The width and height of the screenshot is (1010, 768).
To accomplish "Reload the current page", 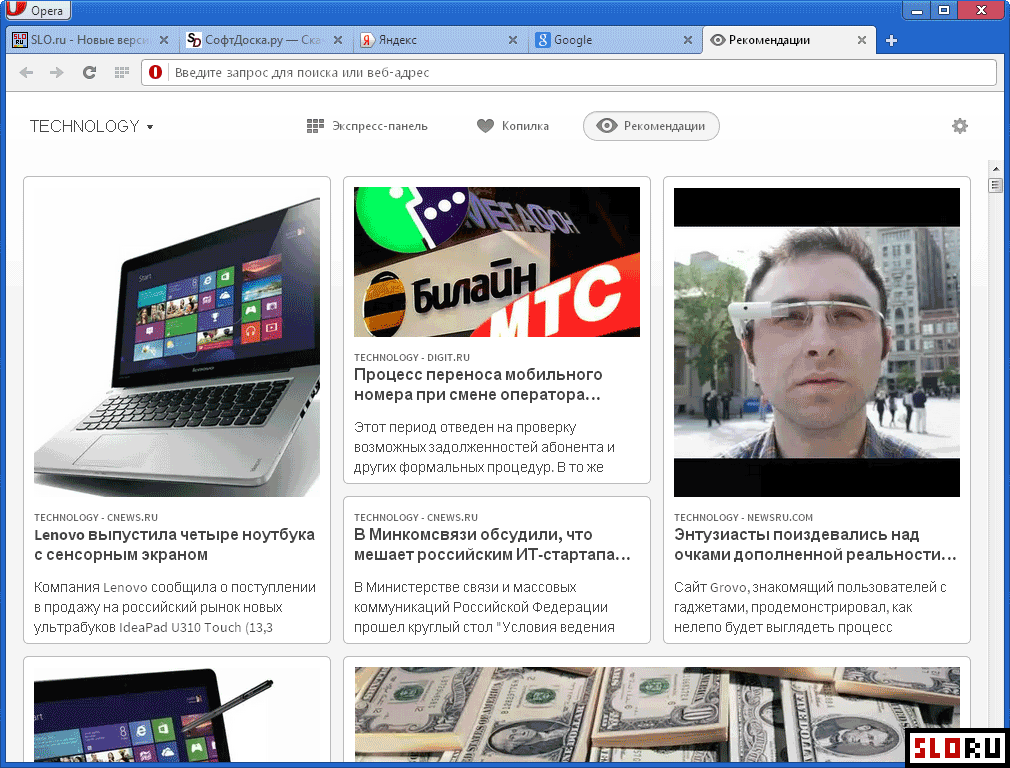I will (x=90, y=73).
